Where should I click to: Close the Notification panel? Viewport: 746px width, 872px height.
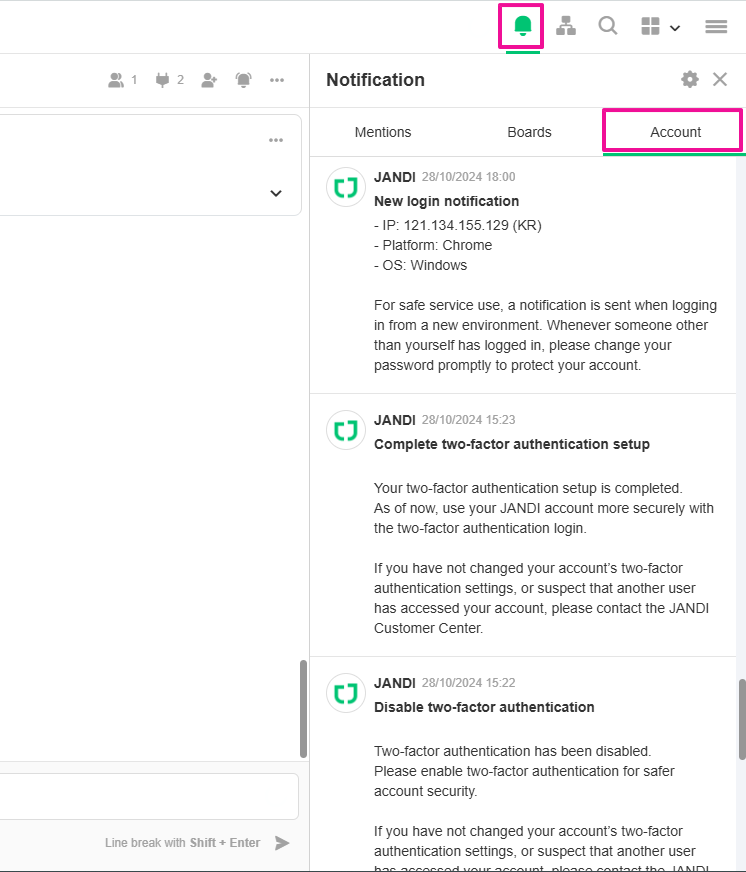point(720,79)
